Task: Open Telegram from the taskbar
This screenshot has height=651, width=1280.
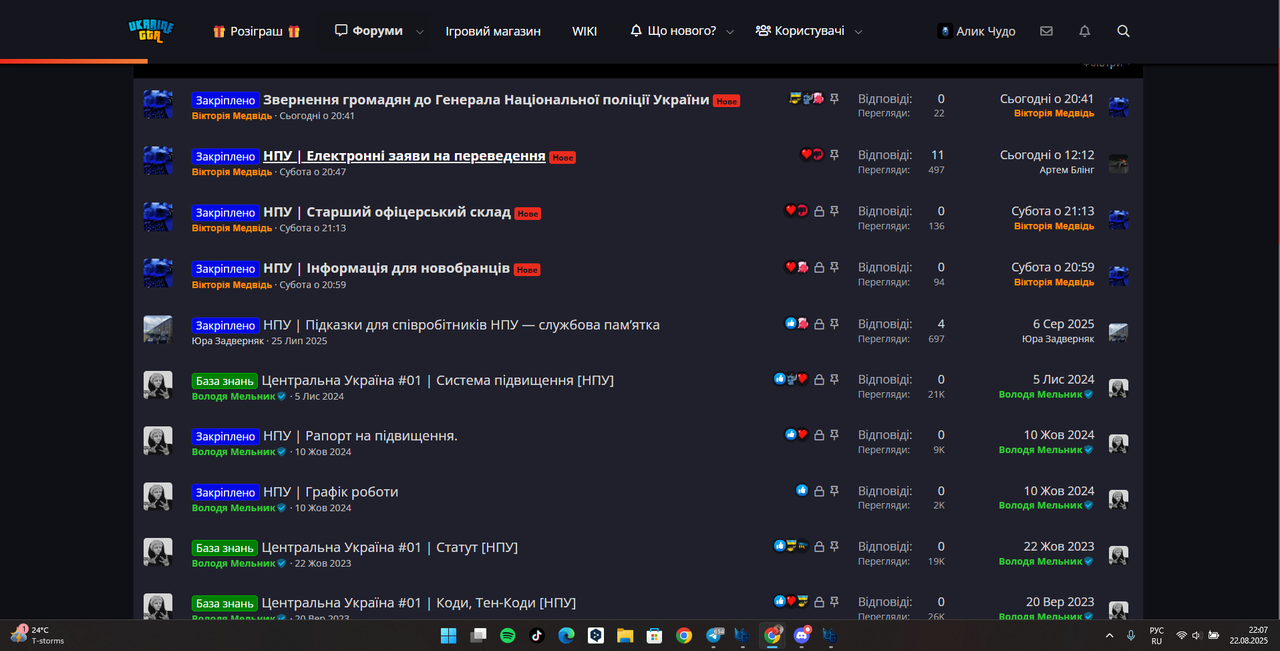Action: pos(714,635)
